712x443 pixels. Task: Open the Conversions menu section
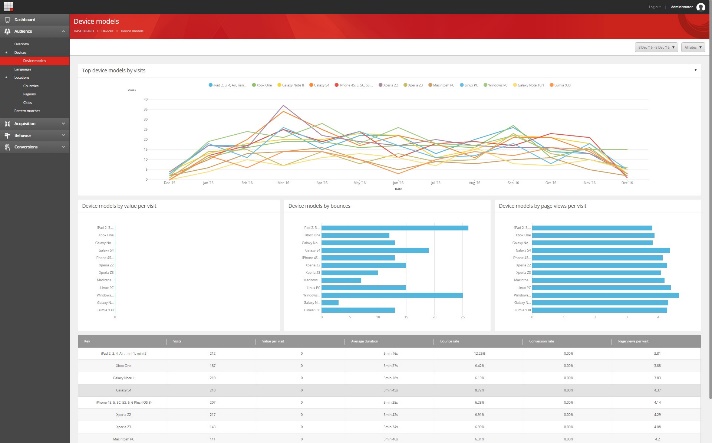[x=35, y=147]
